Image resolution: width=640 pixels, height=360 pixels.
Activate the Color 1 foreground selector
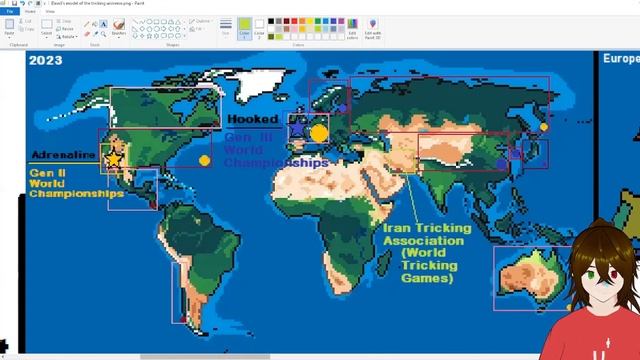(x=244, y=29)
